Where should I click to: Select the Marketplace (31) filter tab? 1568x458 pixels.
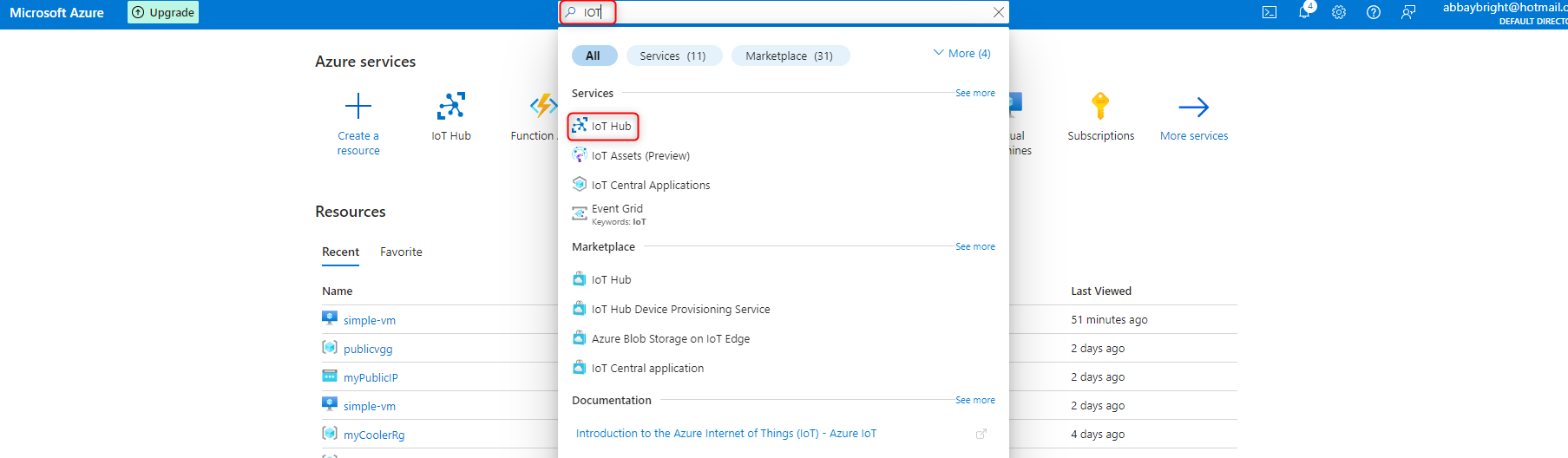(789, 56)
